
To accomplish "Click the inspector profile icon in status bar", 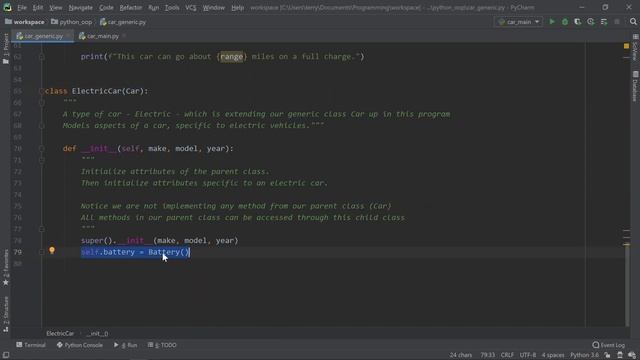I will click(620, 355).
